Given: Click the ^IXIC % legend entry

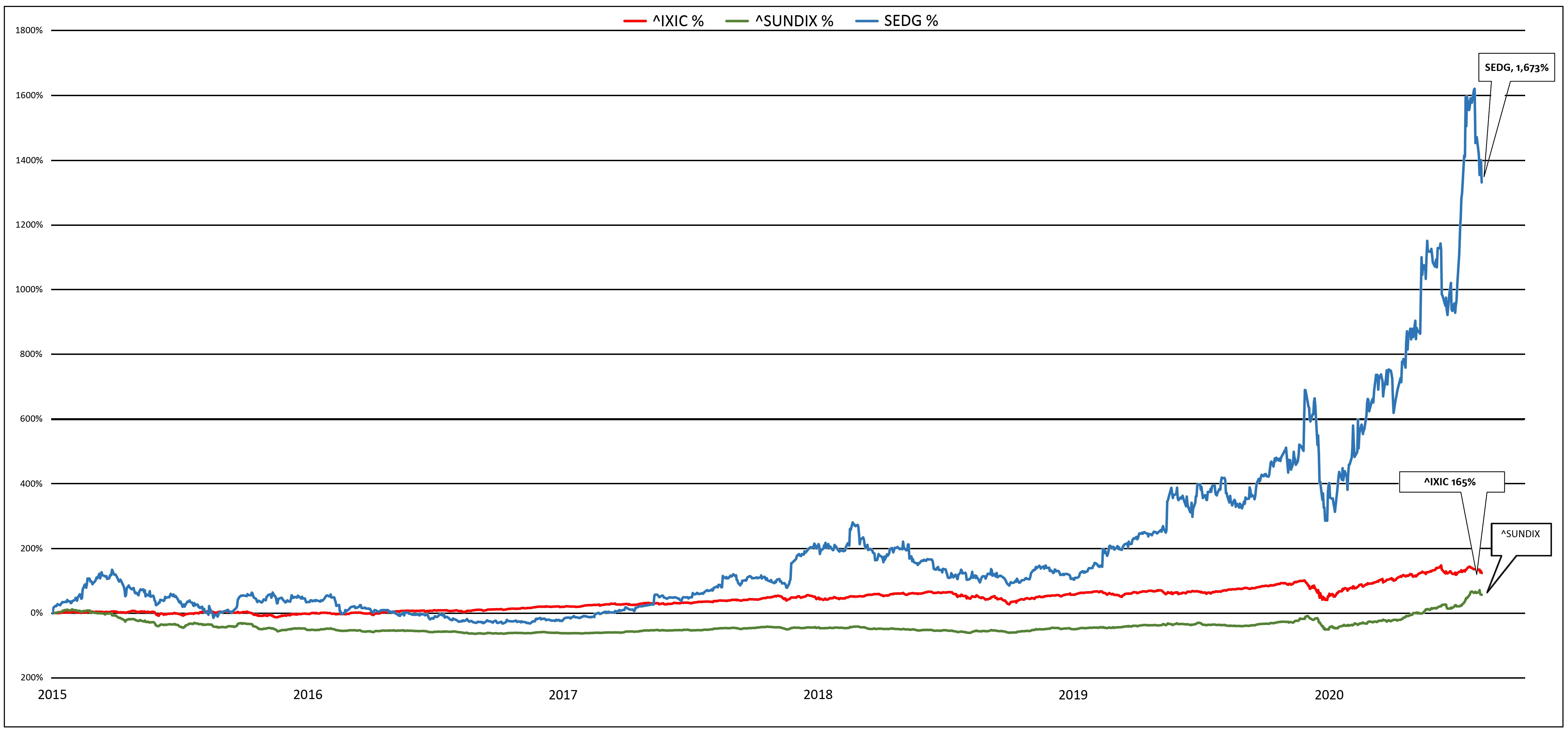Looking at the screenshot, I should tap(663, 21).
